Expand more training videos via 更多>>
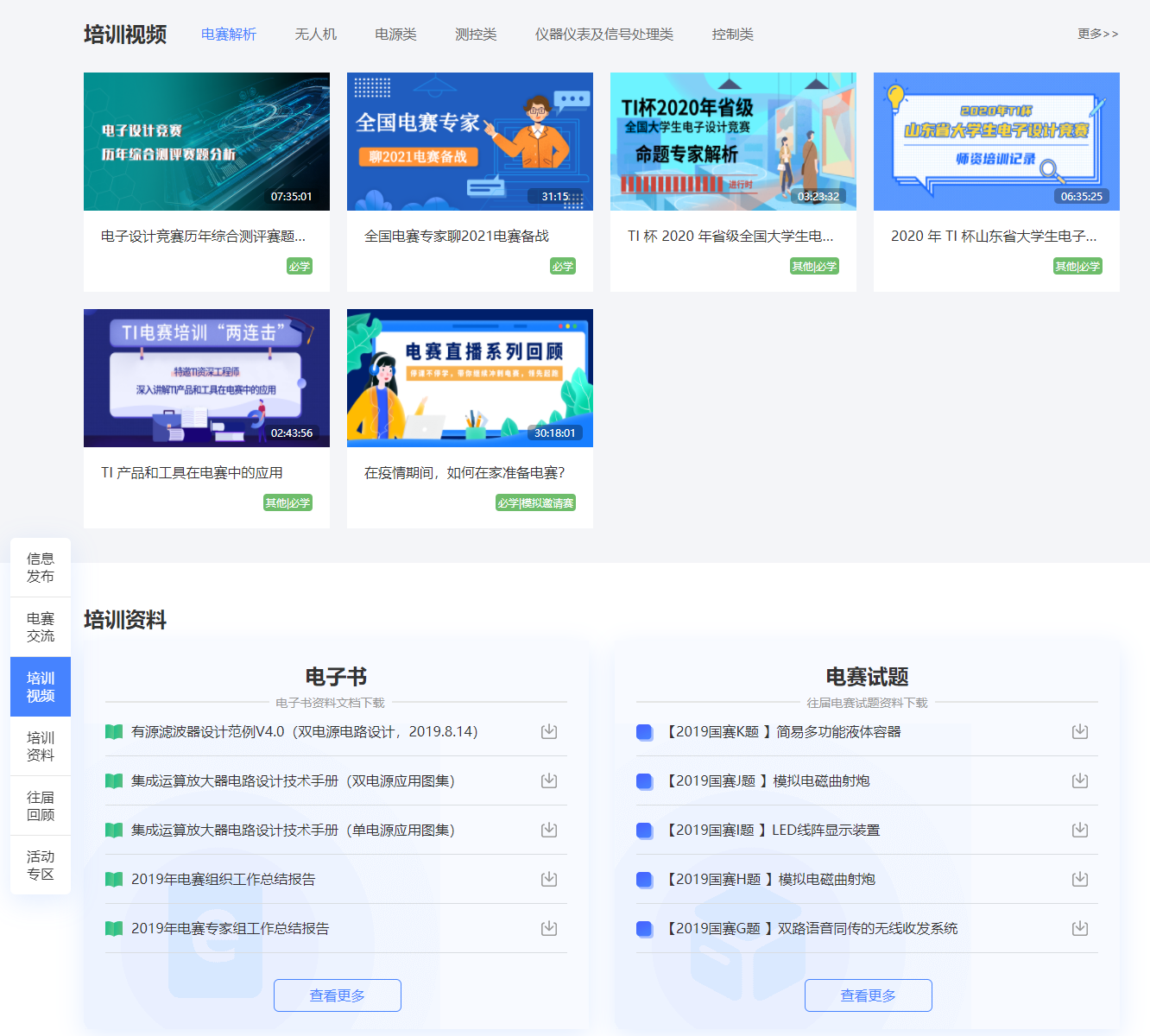Viewport: 1150px width, 1036px height. [x=1097, y=34]
